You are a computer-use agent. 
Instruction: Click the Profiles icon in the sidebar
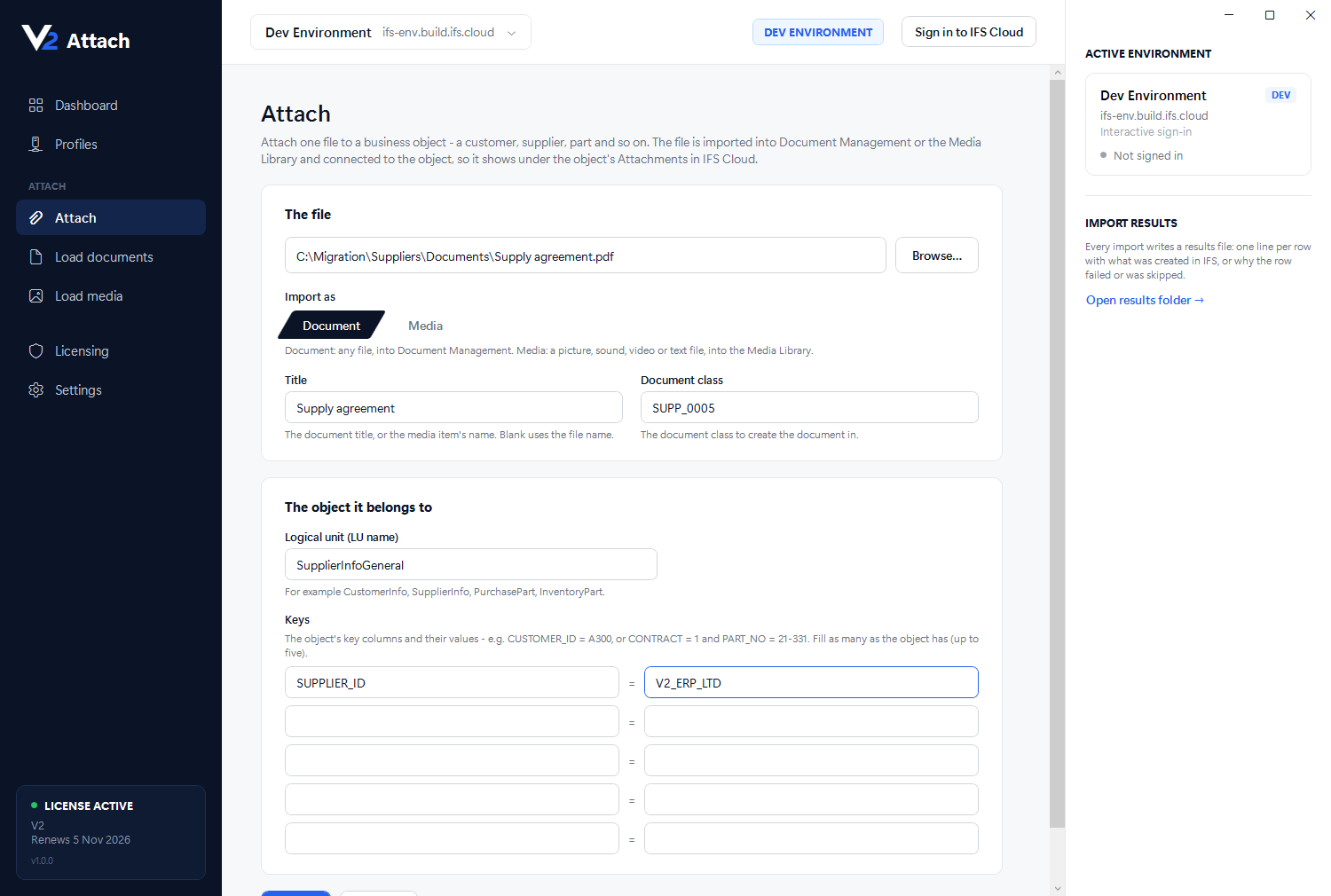(x=35, y=145)
